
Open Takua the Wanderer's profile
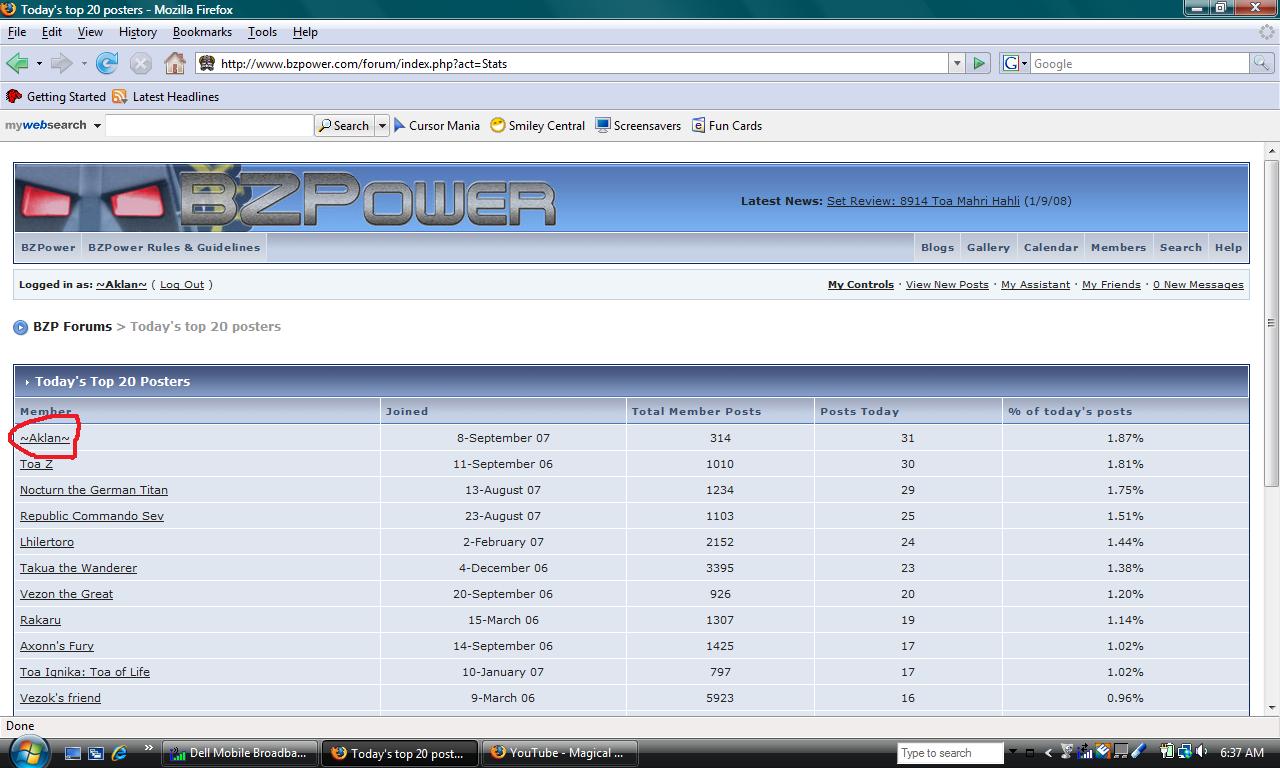pyautogui.click(x=78, y=568)
